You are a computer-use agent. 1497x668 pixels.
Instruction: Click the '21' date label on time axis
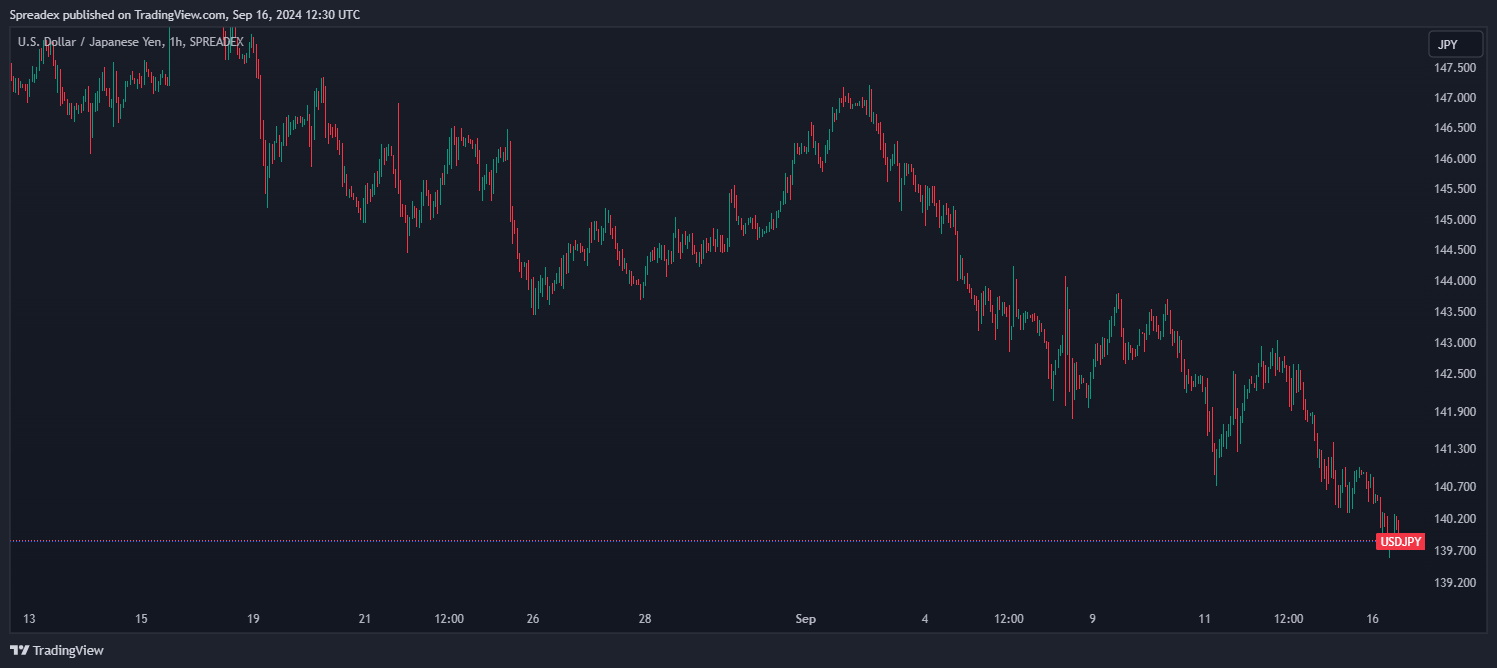click(x=365, y=619)
